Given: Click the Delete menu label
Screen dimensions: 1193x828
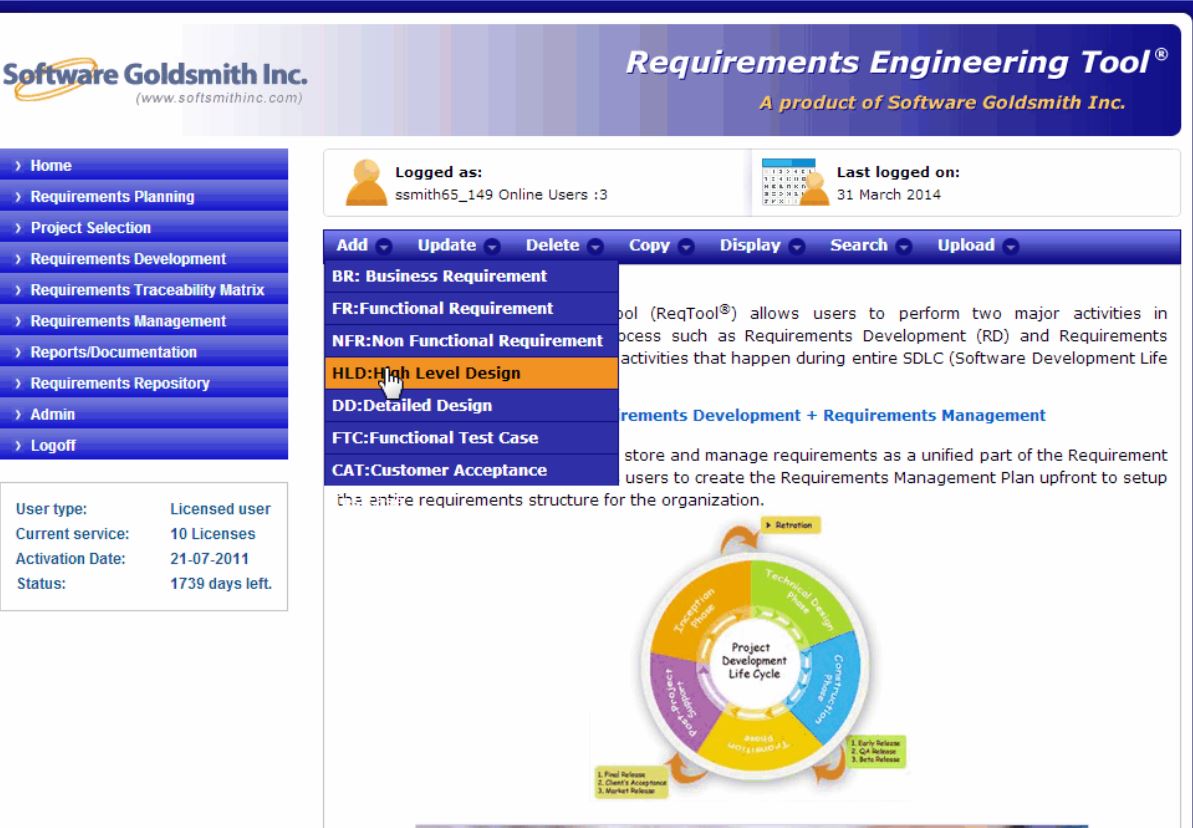Looking at the screenshot, I should pyautogui.click(x=552, y=245).
